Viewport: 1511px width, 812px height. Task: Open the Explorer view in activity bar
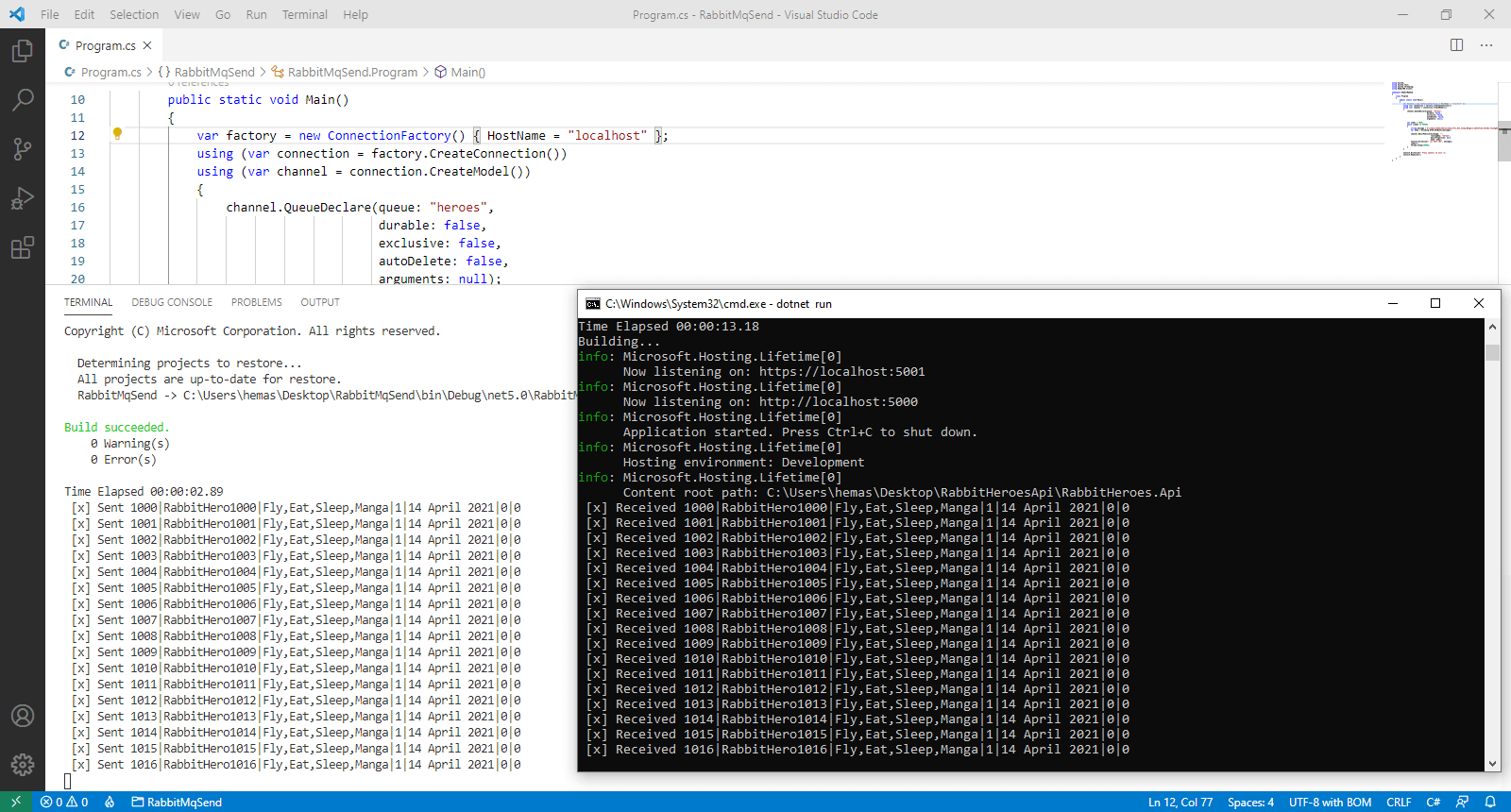(x=23, y=50)
